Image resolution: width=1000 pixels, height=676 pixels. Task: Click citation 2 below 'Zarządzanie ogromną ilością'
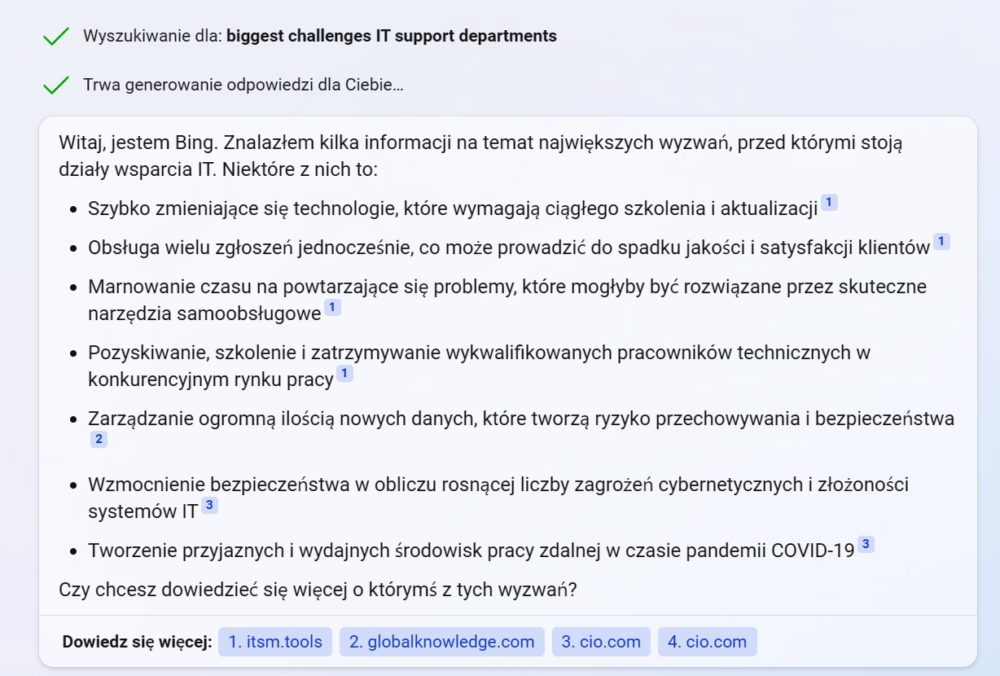click(x=99, y=439)
